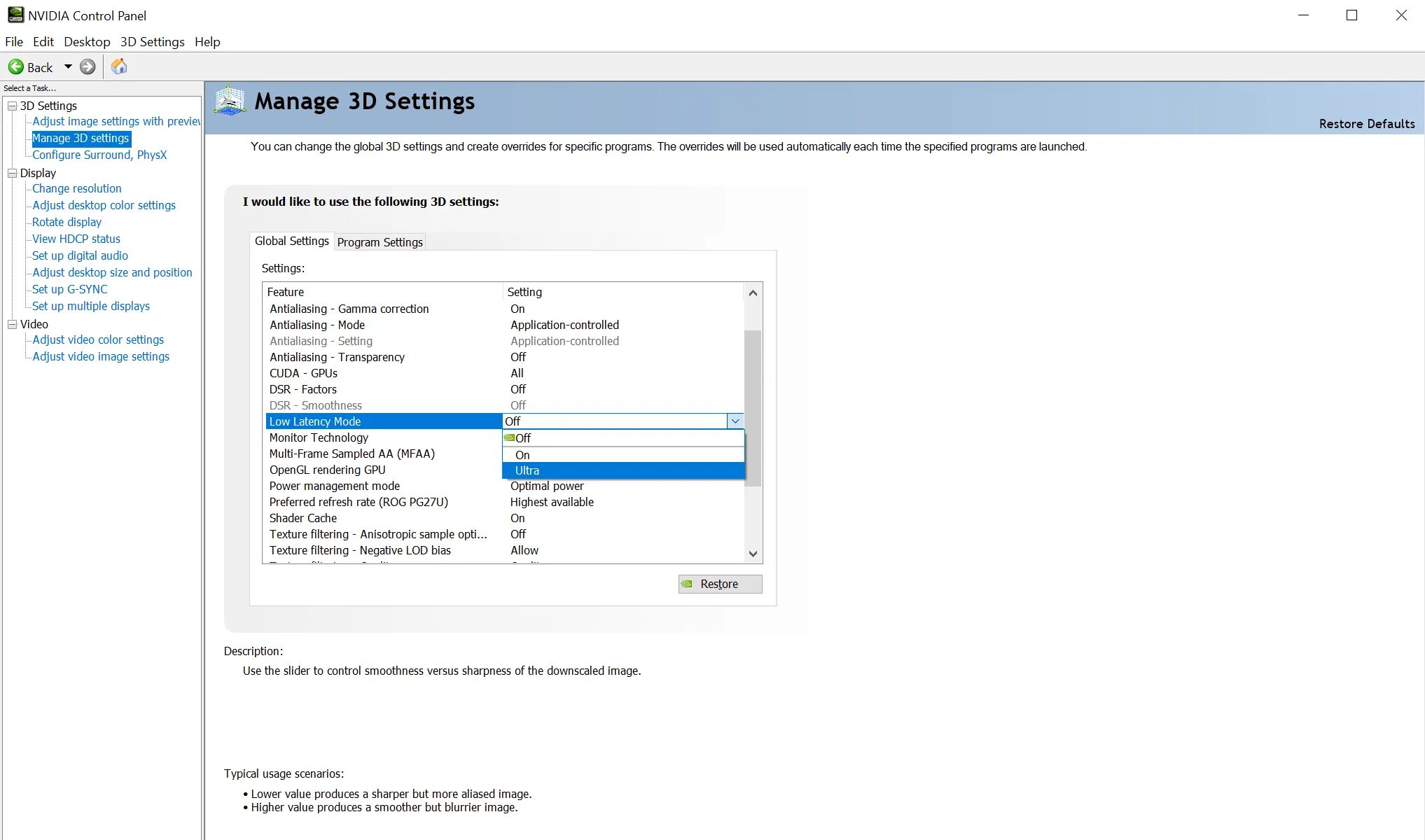Click the NVIDIA logo beside the Off option

click(509, 438)
